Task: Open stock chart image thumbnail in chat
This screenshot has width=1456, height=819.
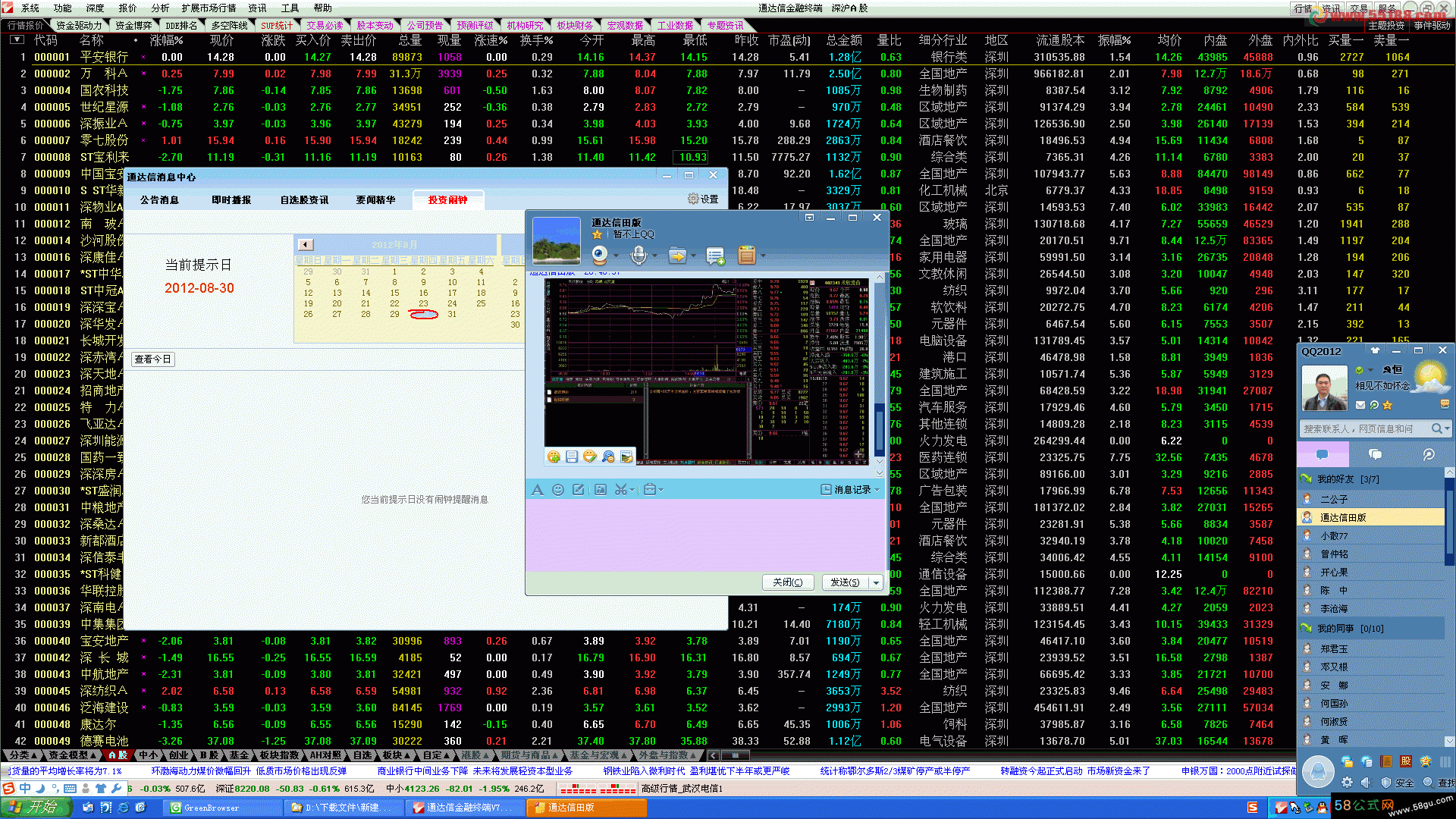Action: coord(706,370)
